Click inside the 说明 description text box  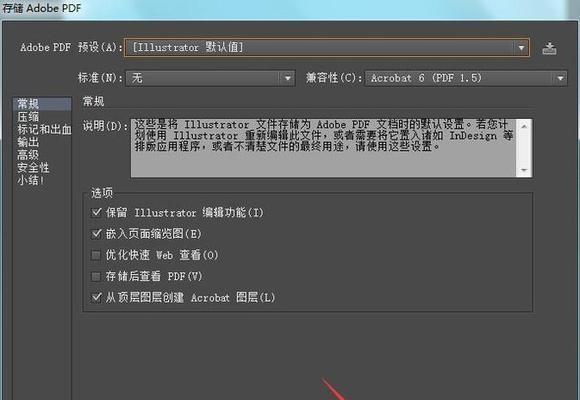tap(323, 148)
